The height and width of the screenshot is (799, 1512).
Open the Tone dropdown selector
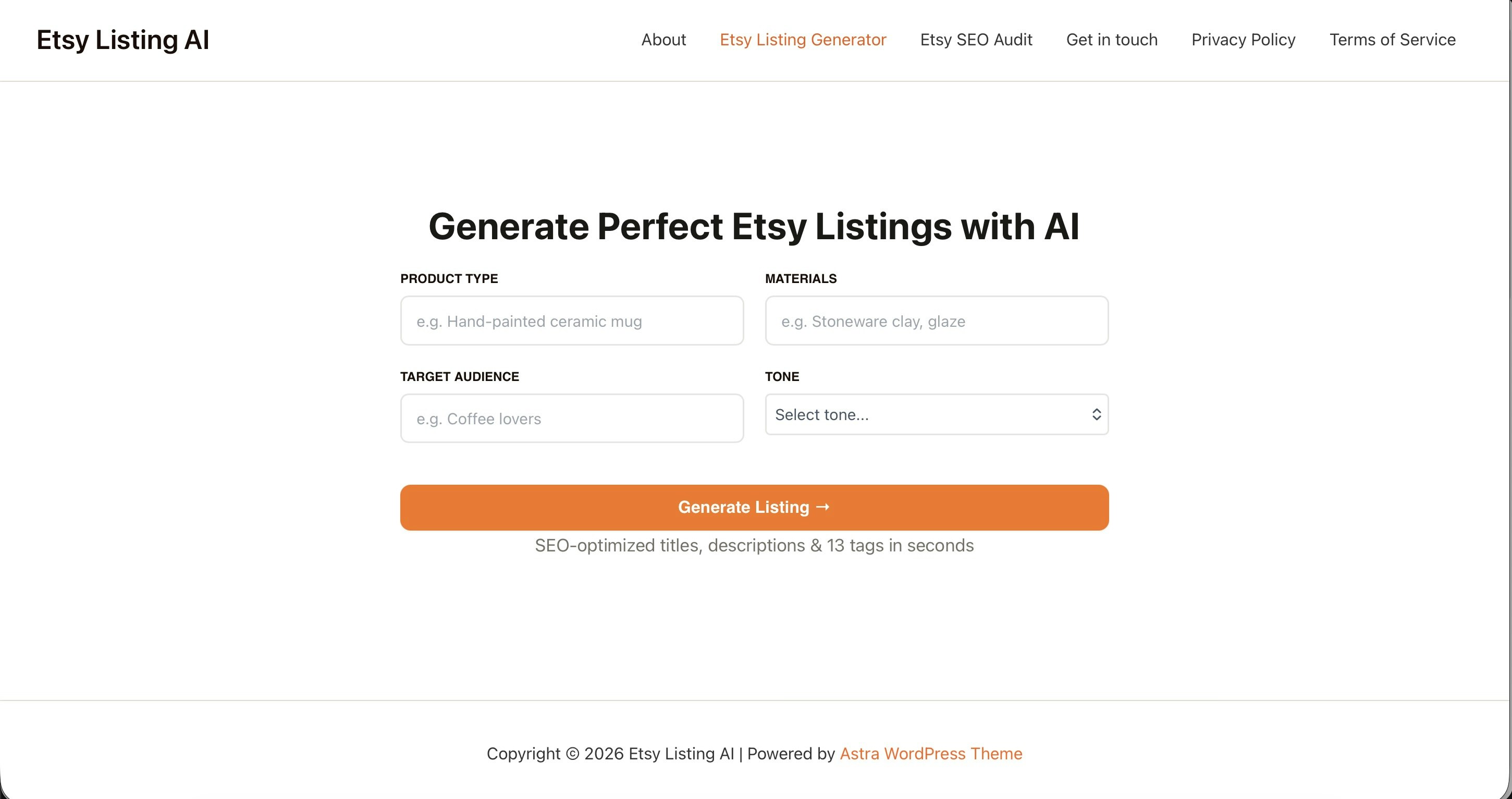[936, 414]
